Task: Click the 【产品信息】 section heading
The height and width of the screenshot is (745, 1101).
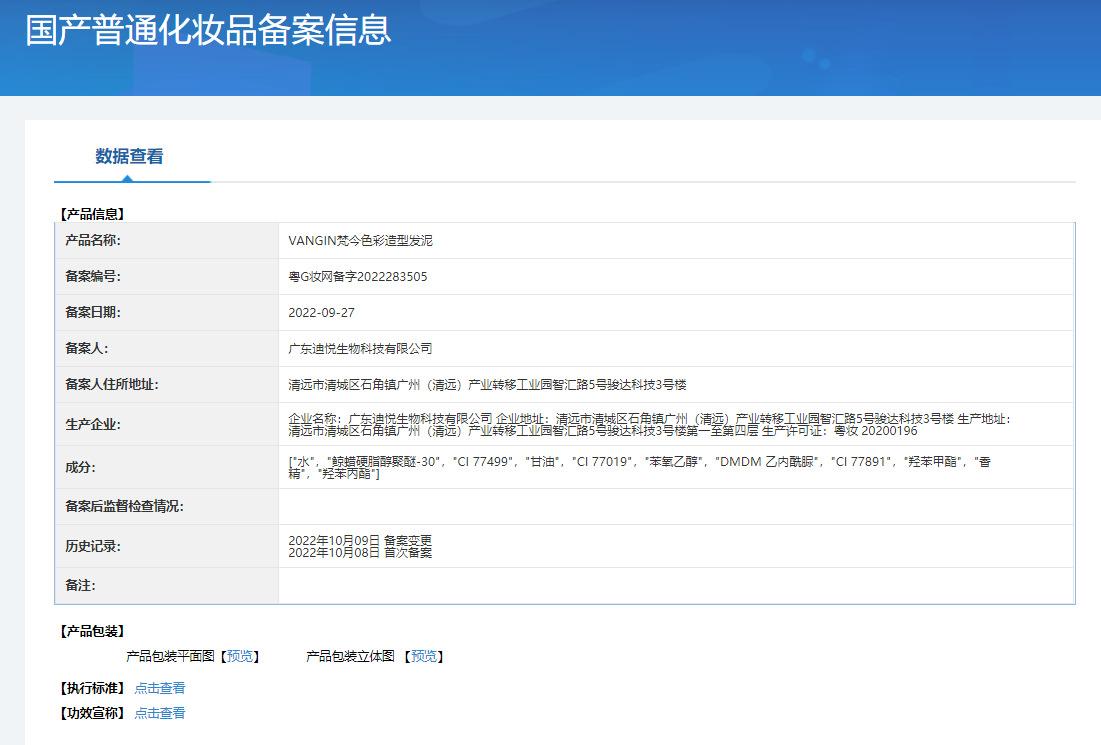Action: click(x=93, y=214)
